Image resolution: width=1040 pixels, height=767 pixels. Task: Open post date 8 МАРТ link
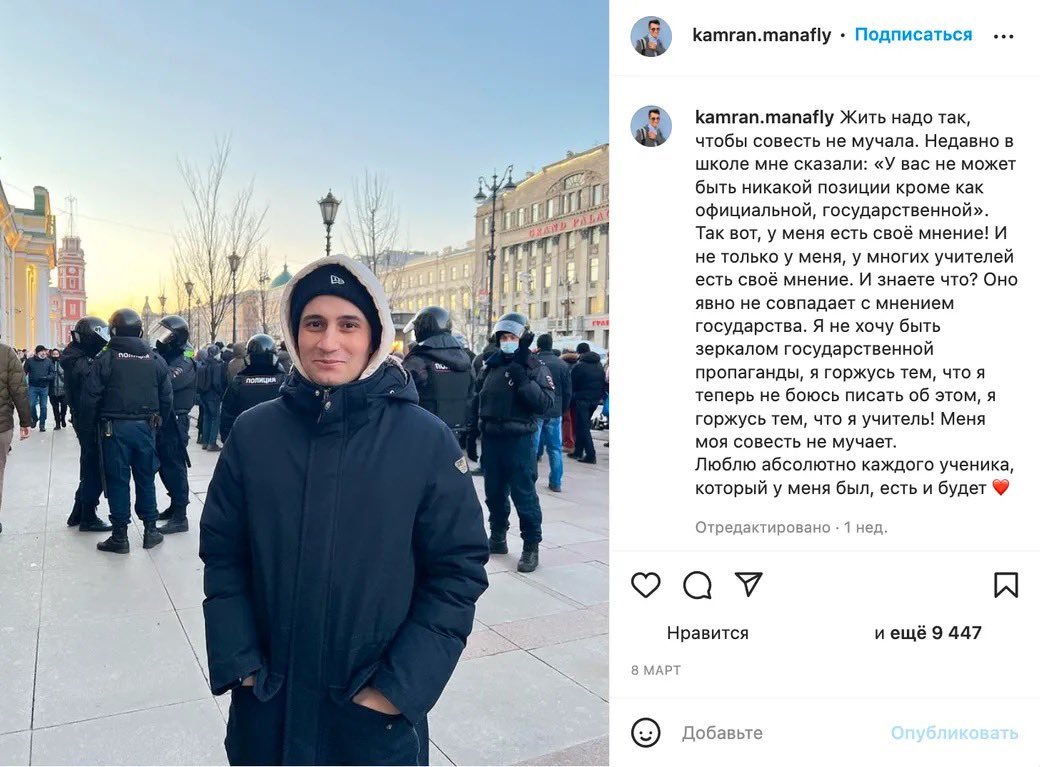[x=656, y=670]
